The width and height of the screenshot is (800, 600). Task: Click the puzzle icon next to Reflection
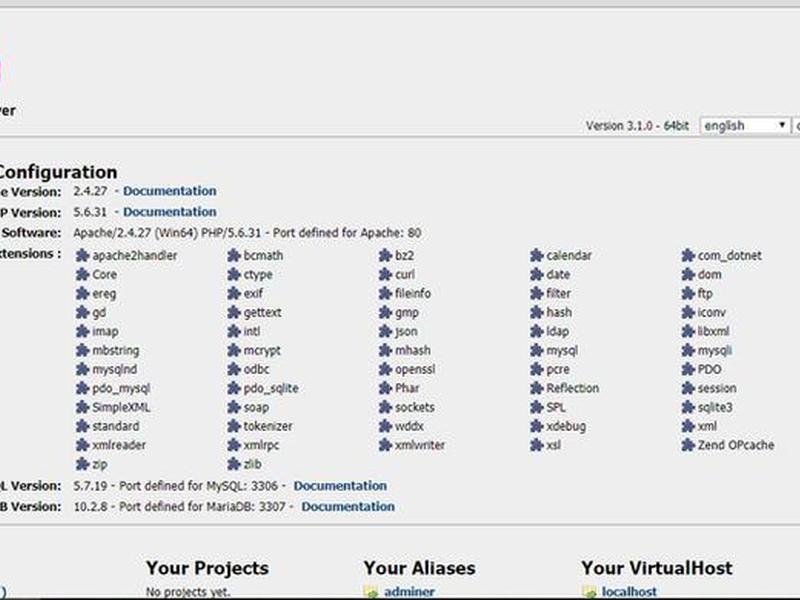(x=536, y=388)
